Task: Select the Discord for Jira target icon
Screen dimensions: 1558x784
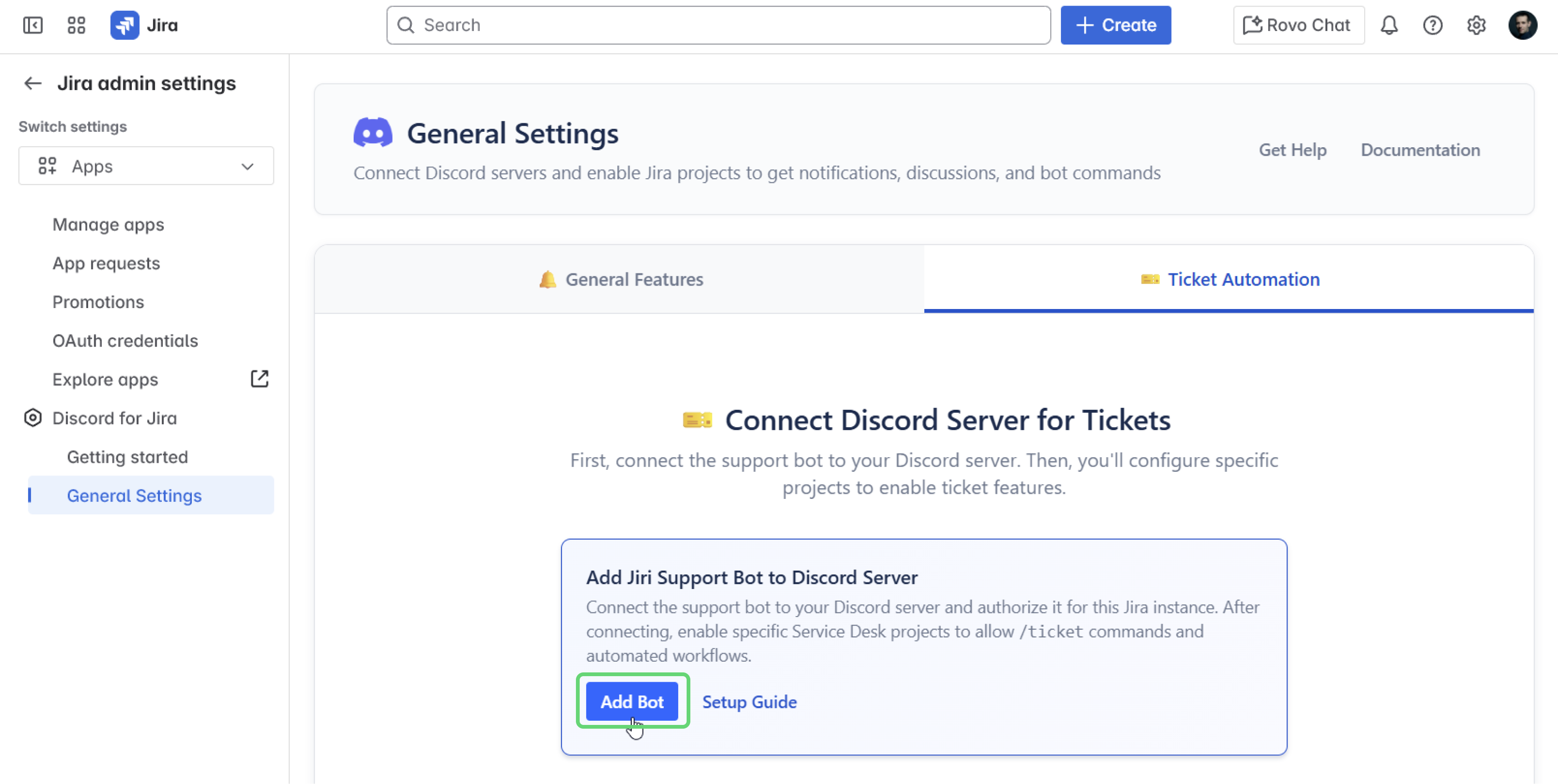Action: point(33,418)
